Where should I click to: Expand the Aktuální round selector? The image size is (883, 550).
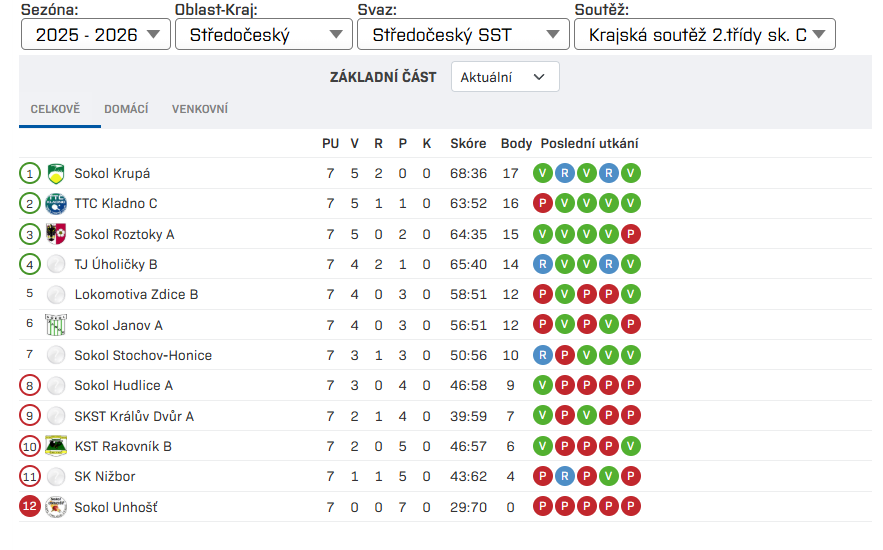point(505,77)
